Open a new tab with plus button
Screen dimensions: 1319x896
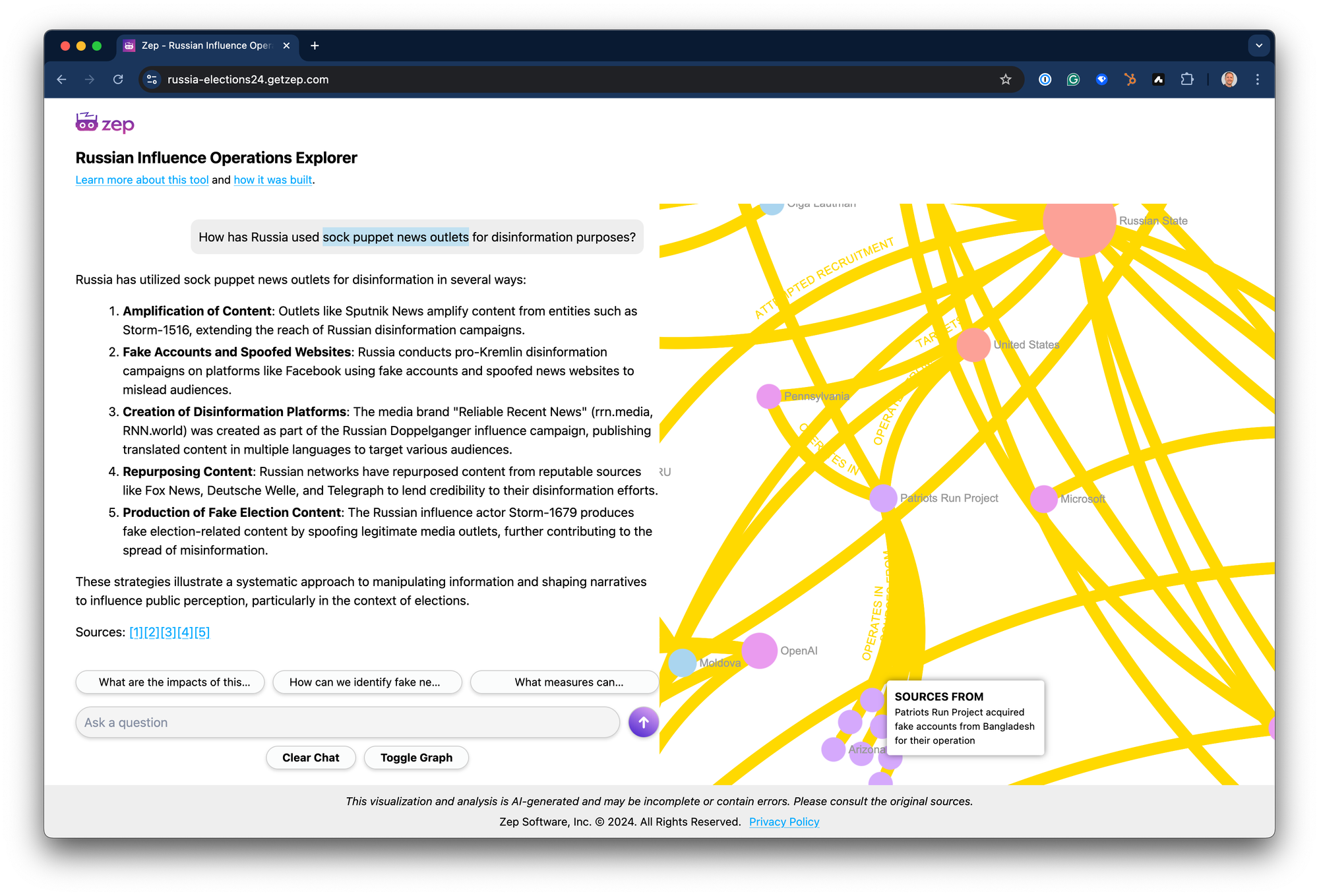[315, 45]
